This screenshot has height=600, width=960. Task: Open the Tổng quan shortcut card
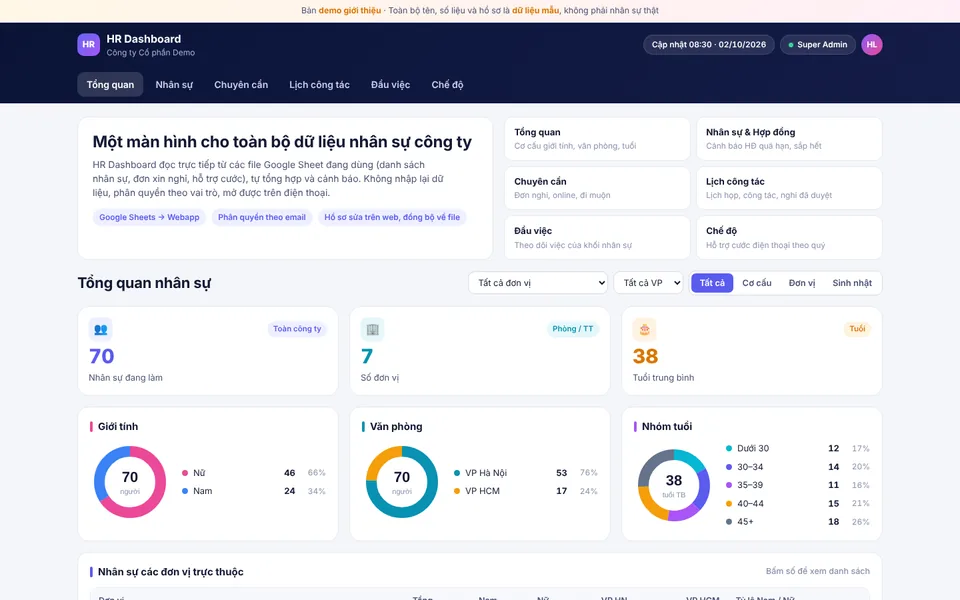coord(597,139)
